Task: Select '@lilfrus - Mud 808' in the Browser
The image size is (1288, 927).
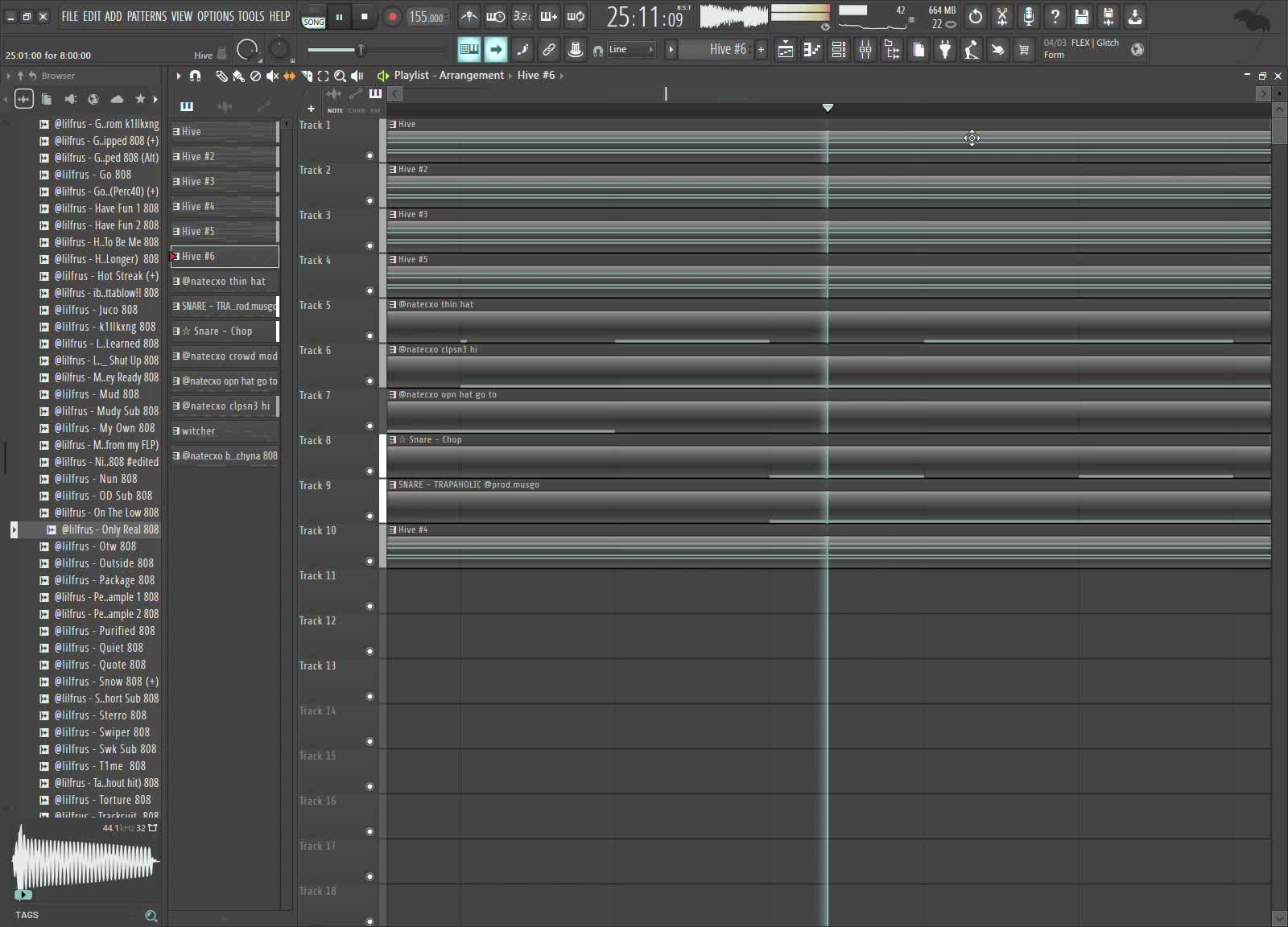Action: 97,394
